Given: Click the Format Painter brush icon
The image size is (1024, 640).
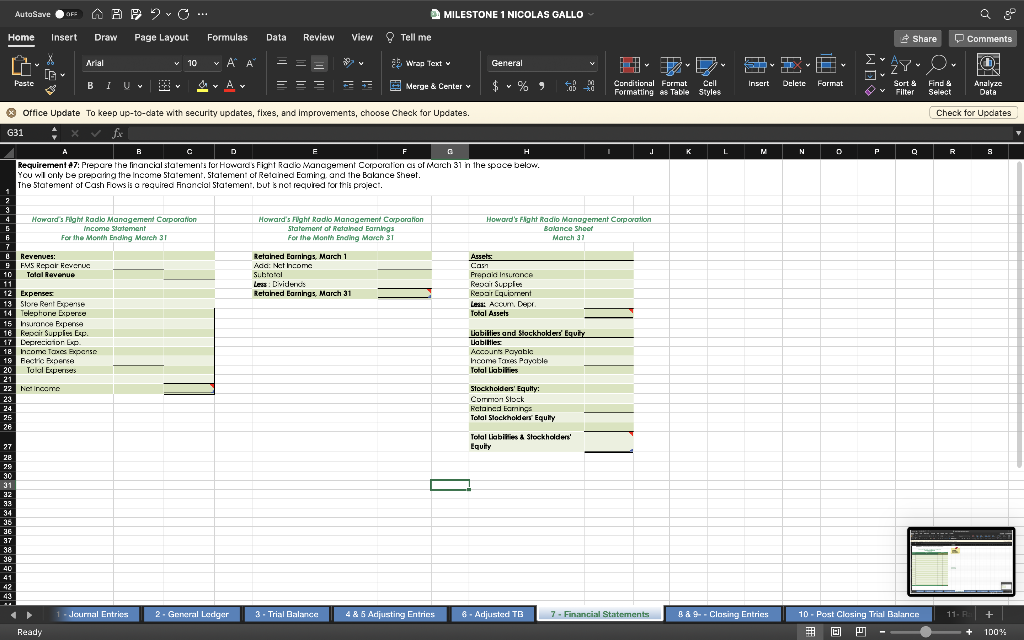Looking at the screenshot, I should tap(50, 89).
